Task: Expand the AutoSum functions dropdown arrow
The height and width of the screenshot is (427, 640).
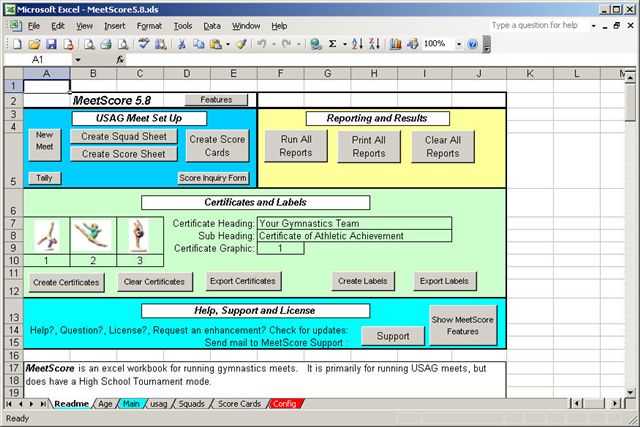Action: 344,44
